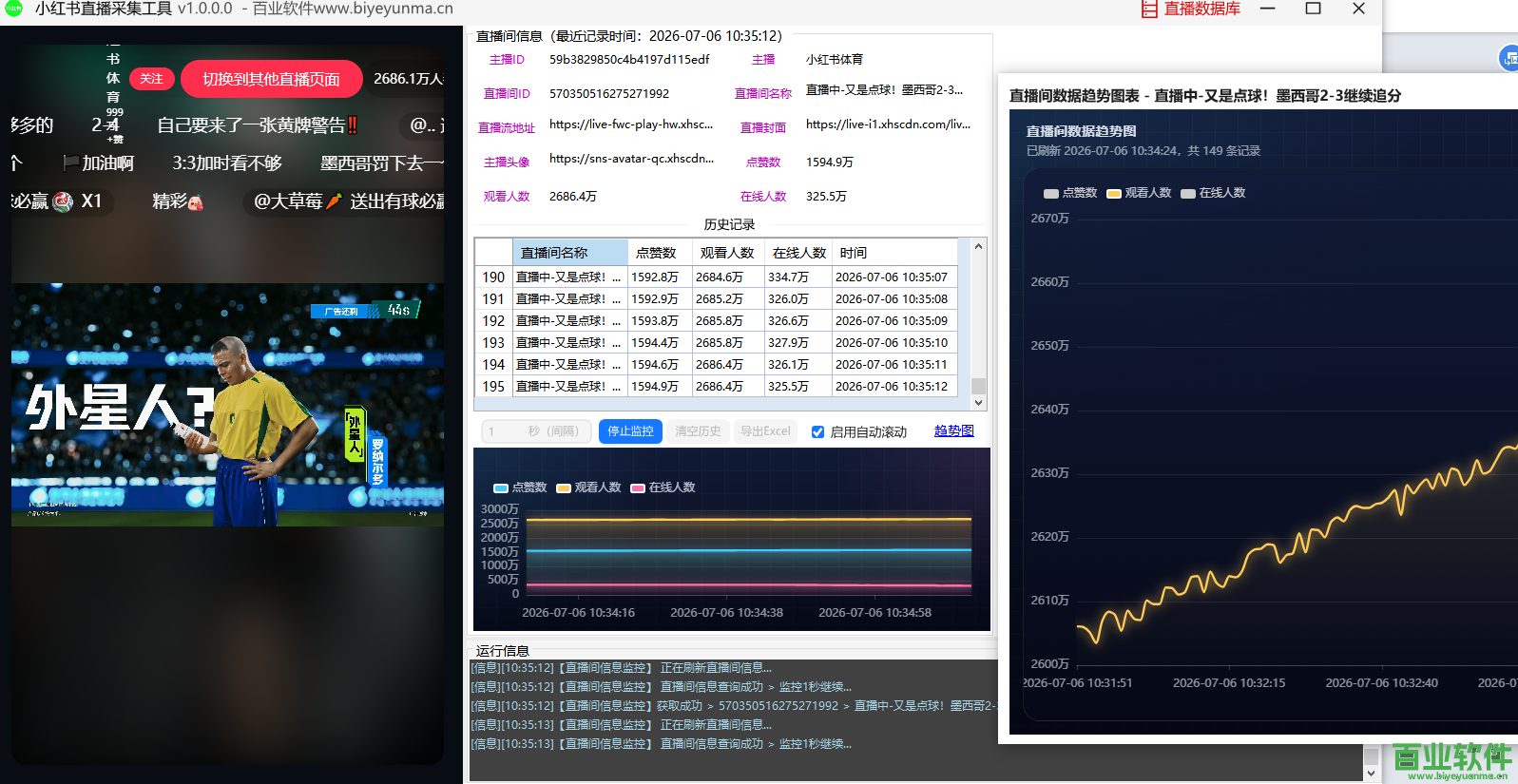Click the live-i1.xhscdn.com cover URL field
Viewport: 1518px width, 784px height.
click(888, 124)
